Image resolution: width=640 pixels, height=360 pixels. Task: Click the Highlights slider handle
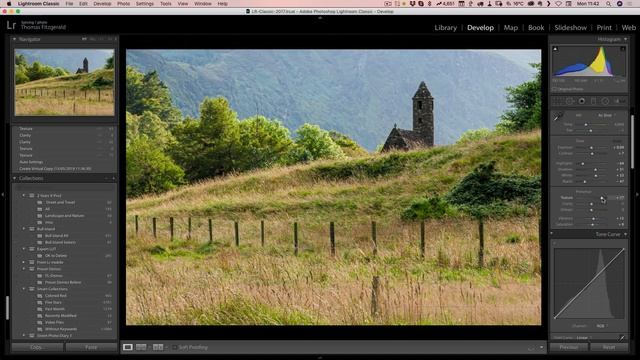[583, 163]
